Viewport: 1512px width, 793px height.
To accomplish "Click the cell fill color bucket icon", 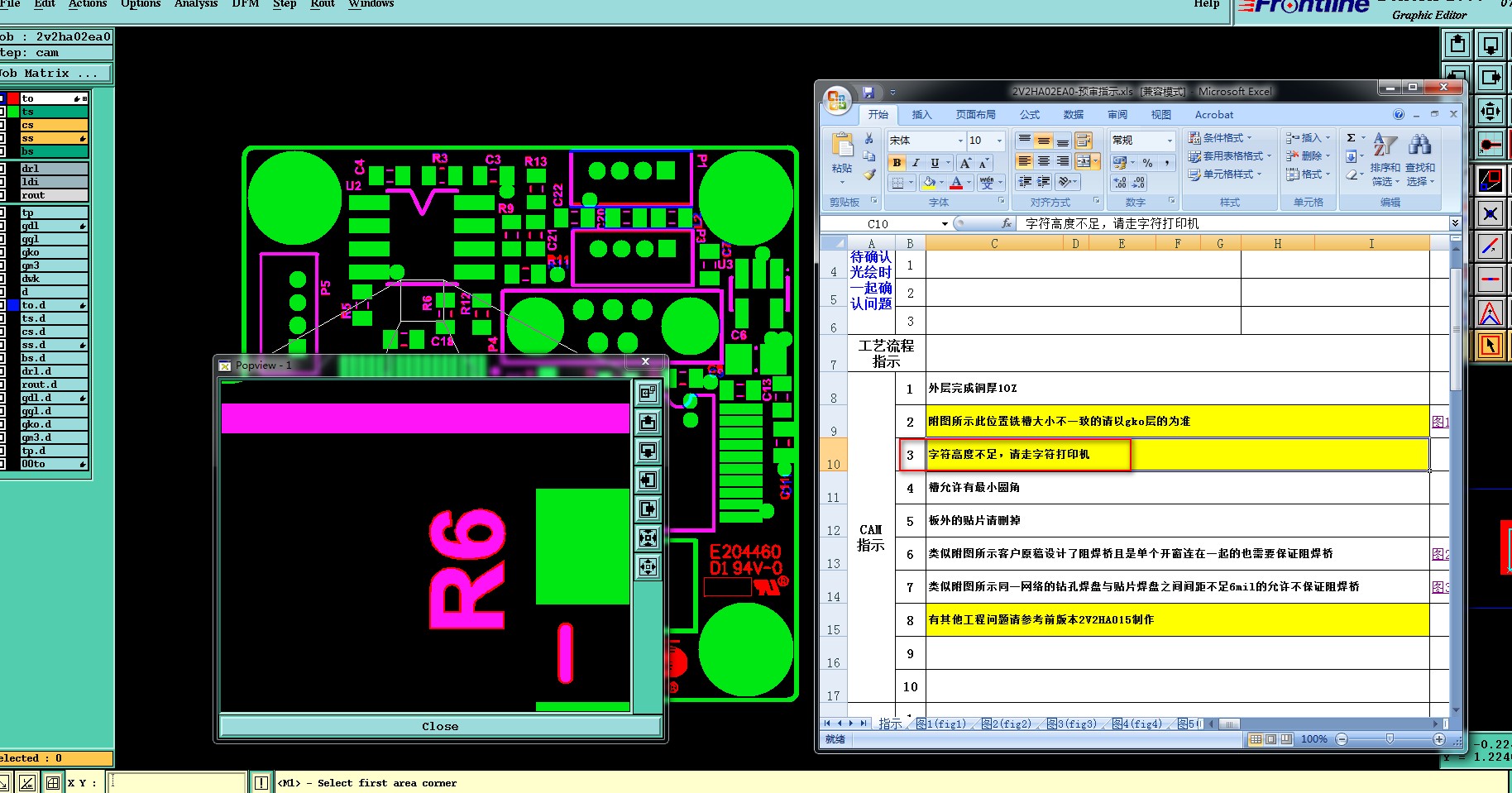I will tap(929, 182).
